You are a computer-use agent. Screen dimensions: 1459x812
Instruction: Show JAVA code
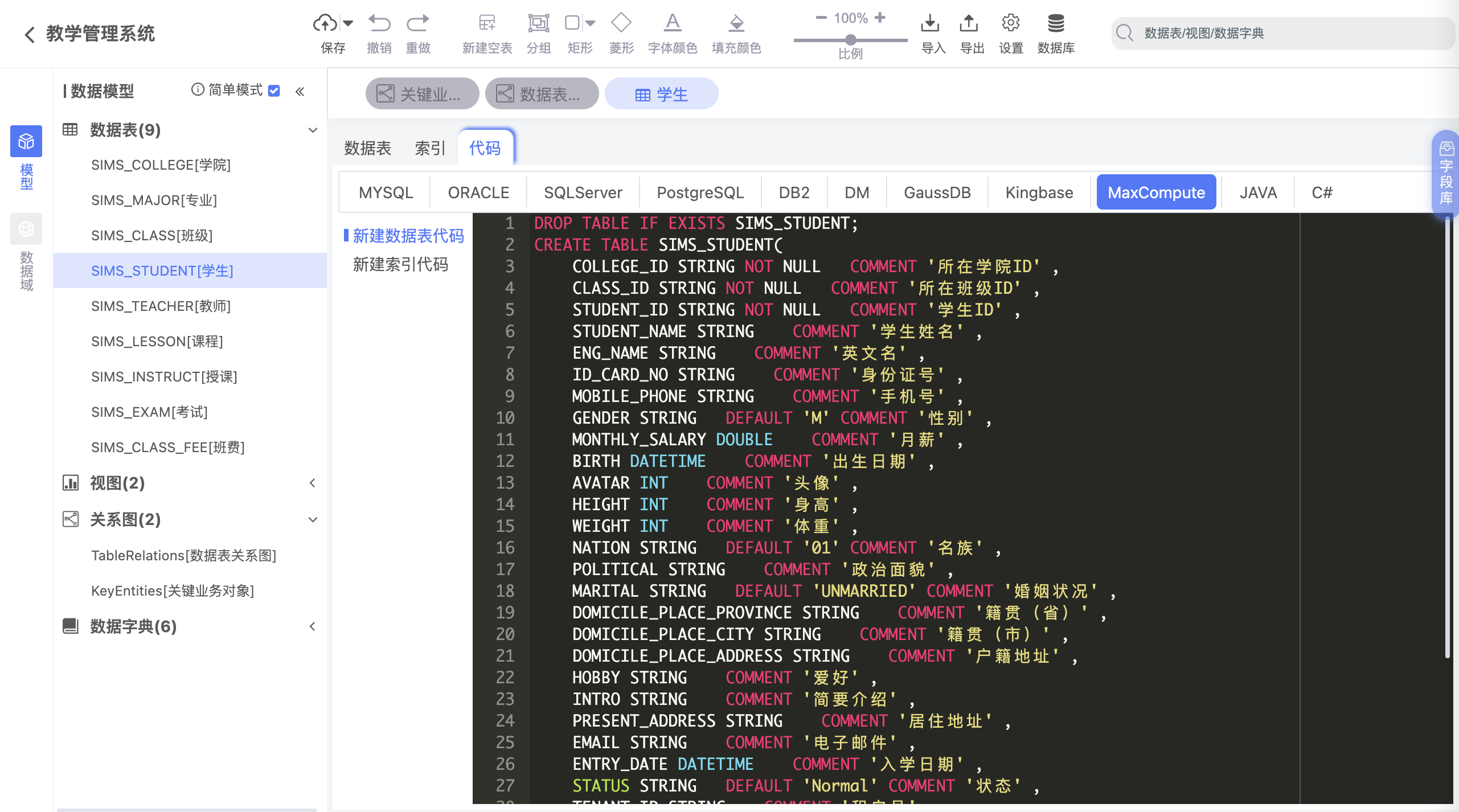[x=1258, y=192]
